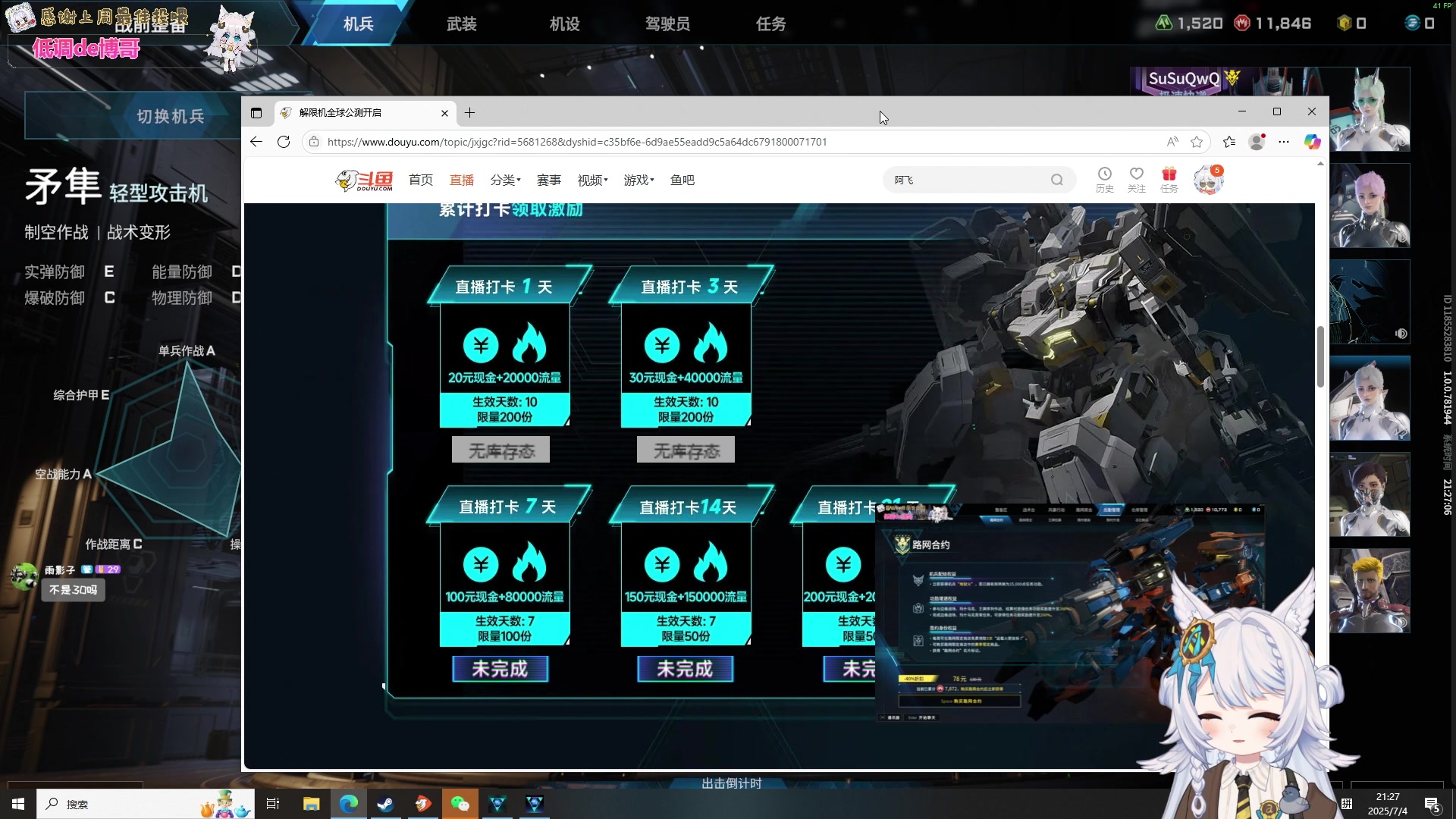The image size is (1456, 819).
Task: Click the 直播打卡14天 reward card
Action: [686, 566]
